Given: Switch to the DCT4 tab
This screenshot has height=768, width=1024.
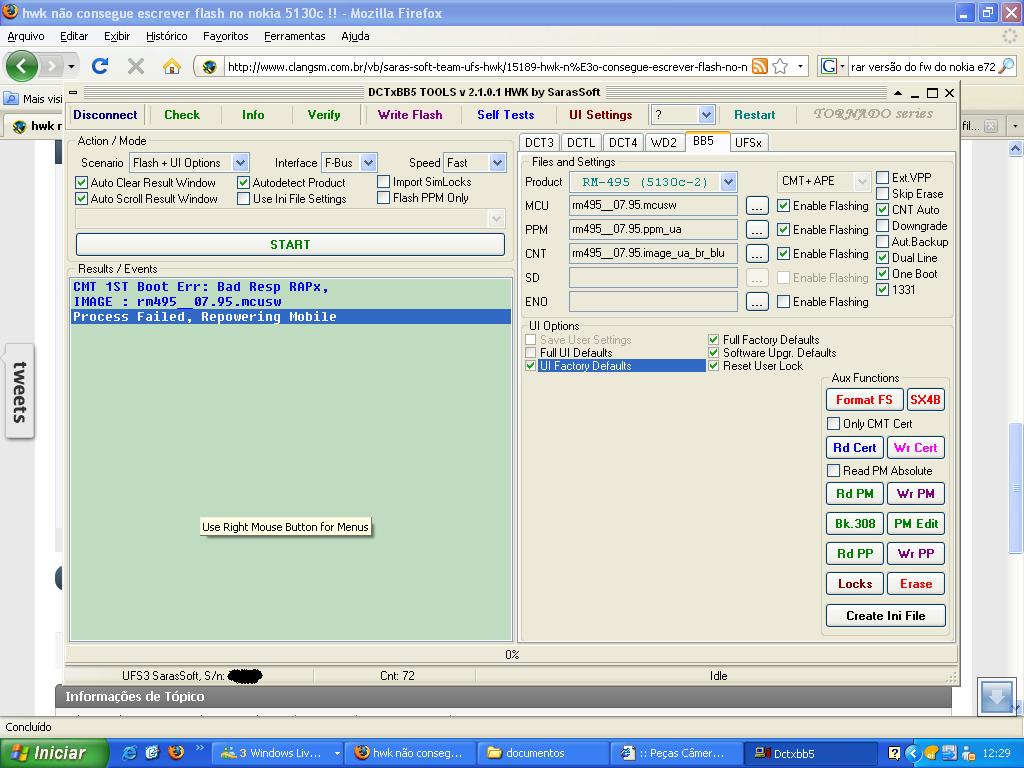Looking at the screenshot, I should coord(623,142).
